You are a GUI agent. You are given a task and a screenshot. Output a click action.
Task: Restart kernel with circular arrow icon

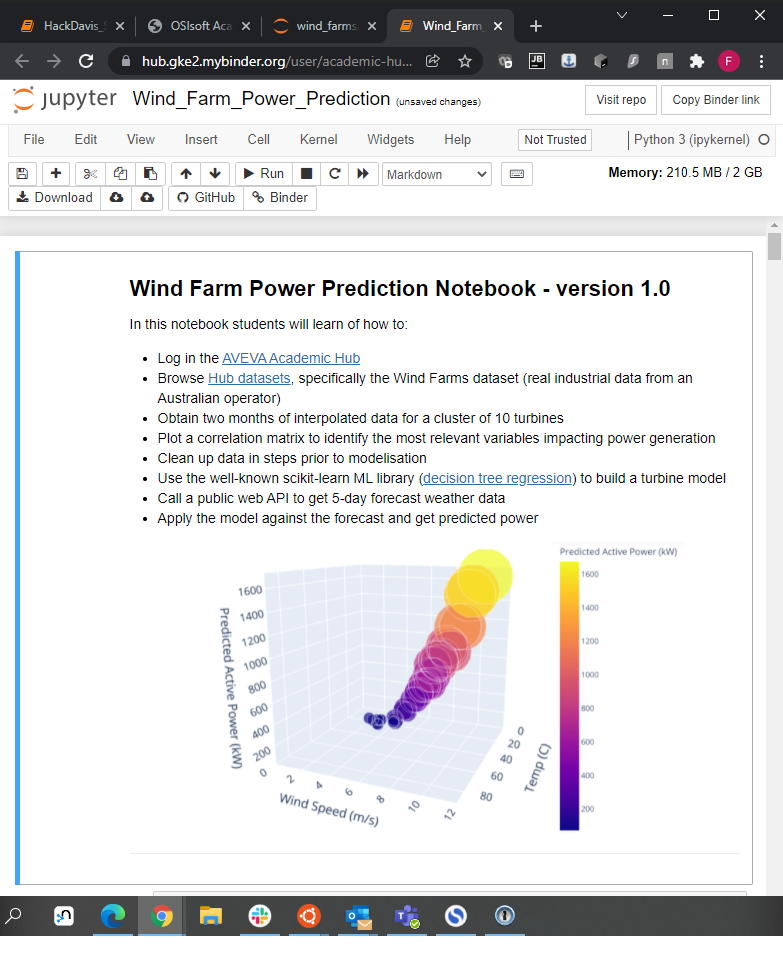(335, 174)
